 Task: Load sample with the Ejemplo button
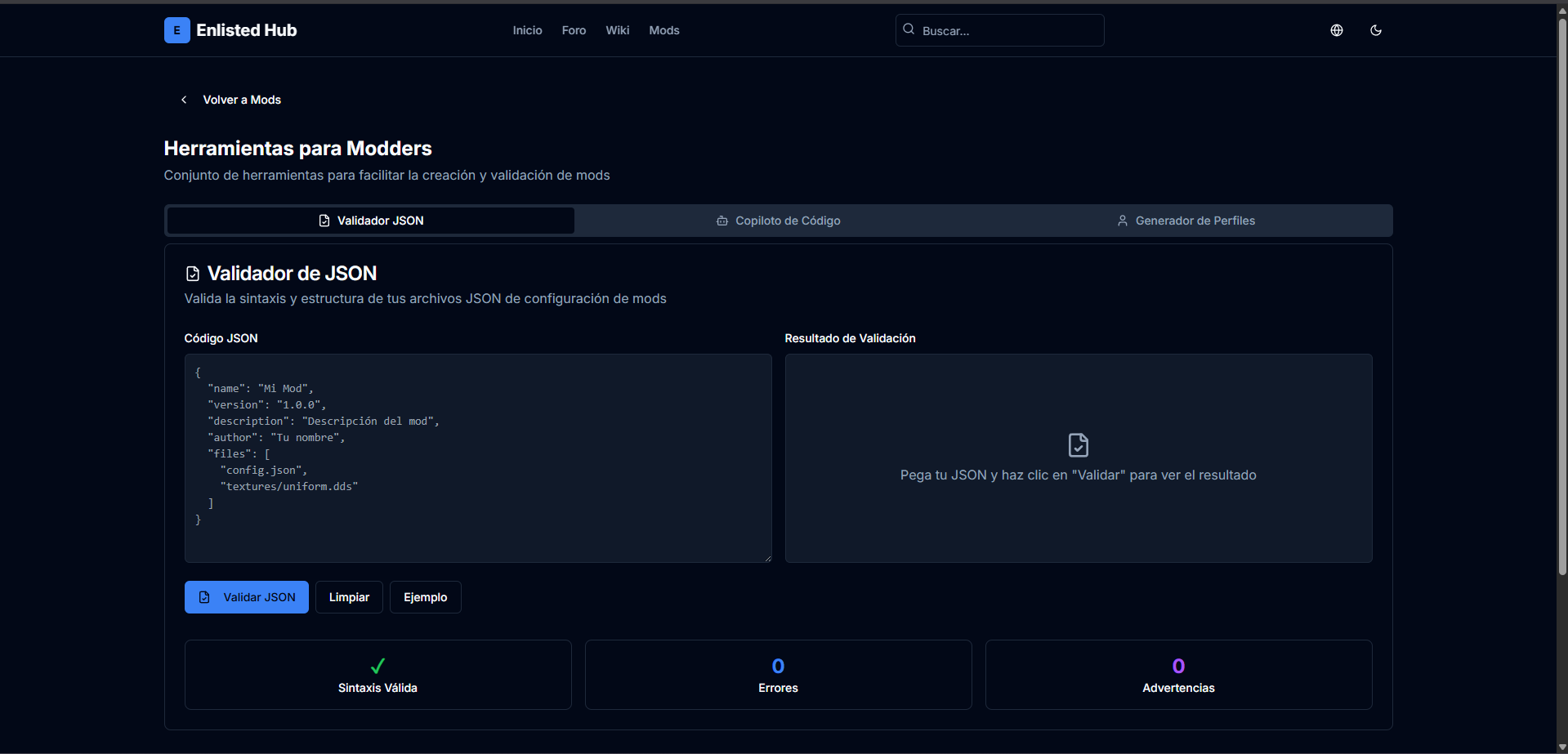(425, 597)
